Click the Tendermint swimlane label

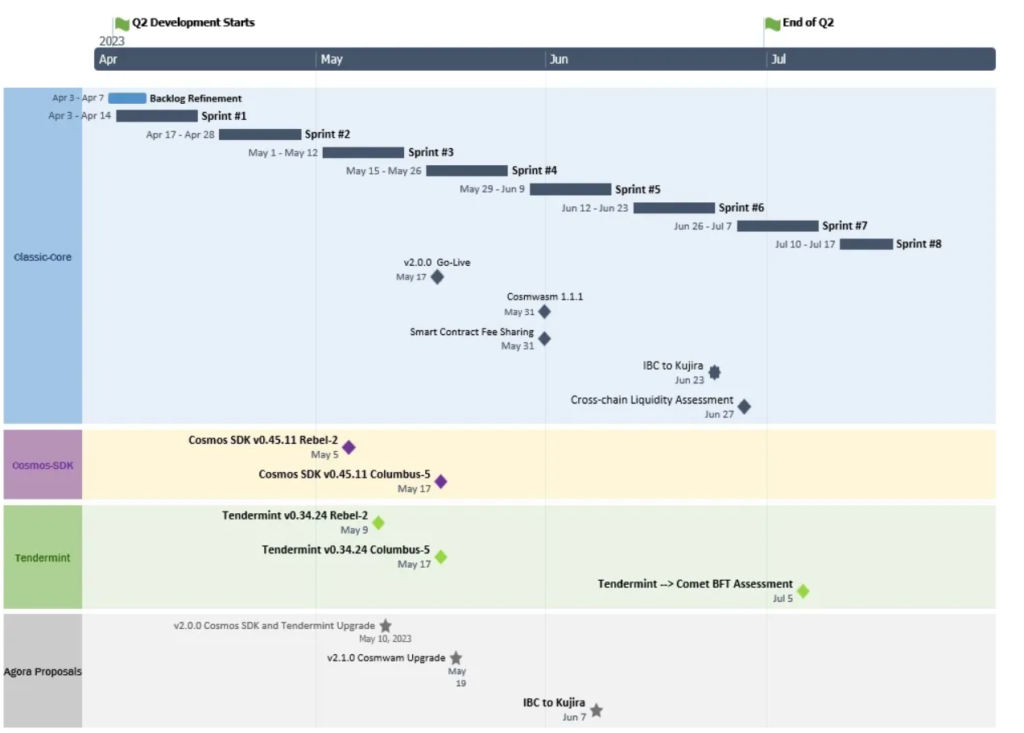pyautogui.click(x=42, y=558)
